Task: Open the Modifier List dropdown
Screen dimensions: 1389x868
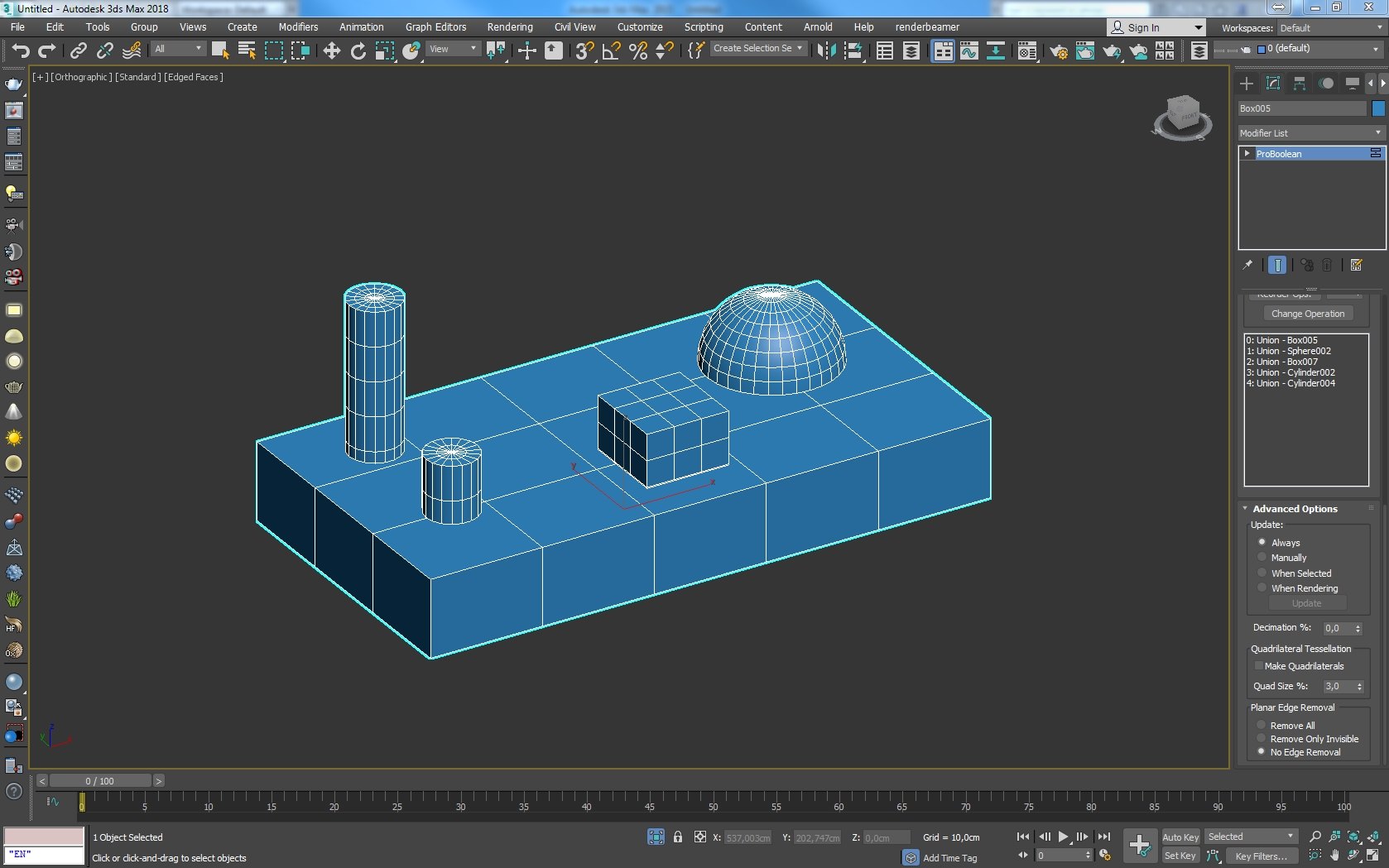Action: point(1311,132)
